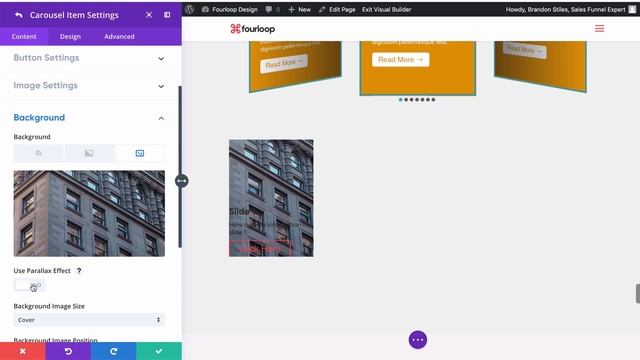This screenshot has height=360, width=640.
Task: Select the first carousel pagination dot
Action: [400, 100]
